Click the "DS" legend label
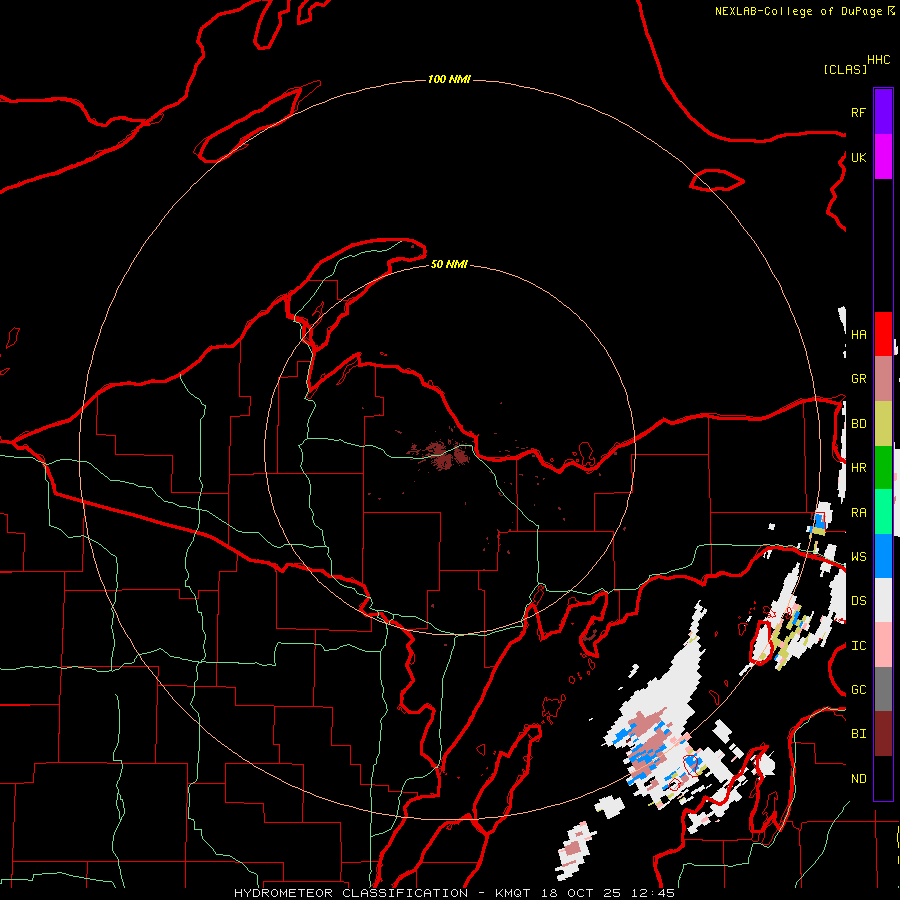The width and height of the screenshot is (900, 900). (x=858, y=601)
